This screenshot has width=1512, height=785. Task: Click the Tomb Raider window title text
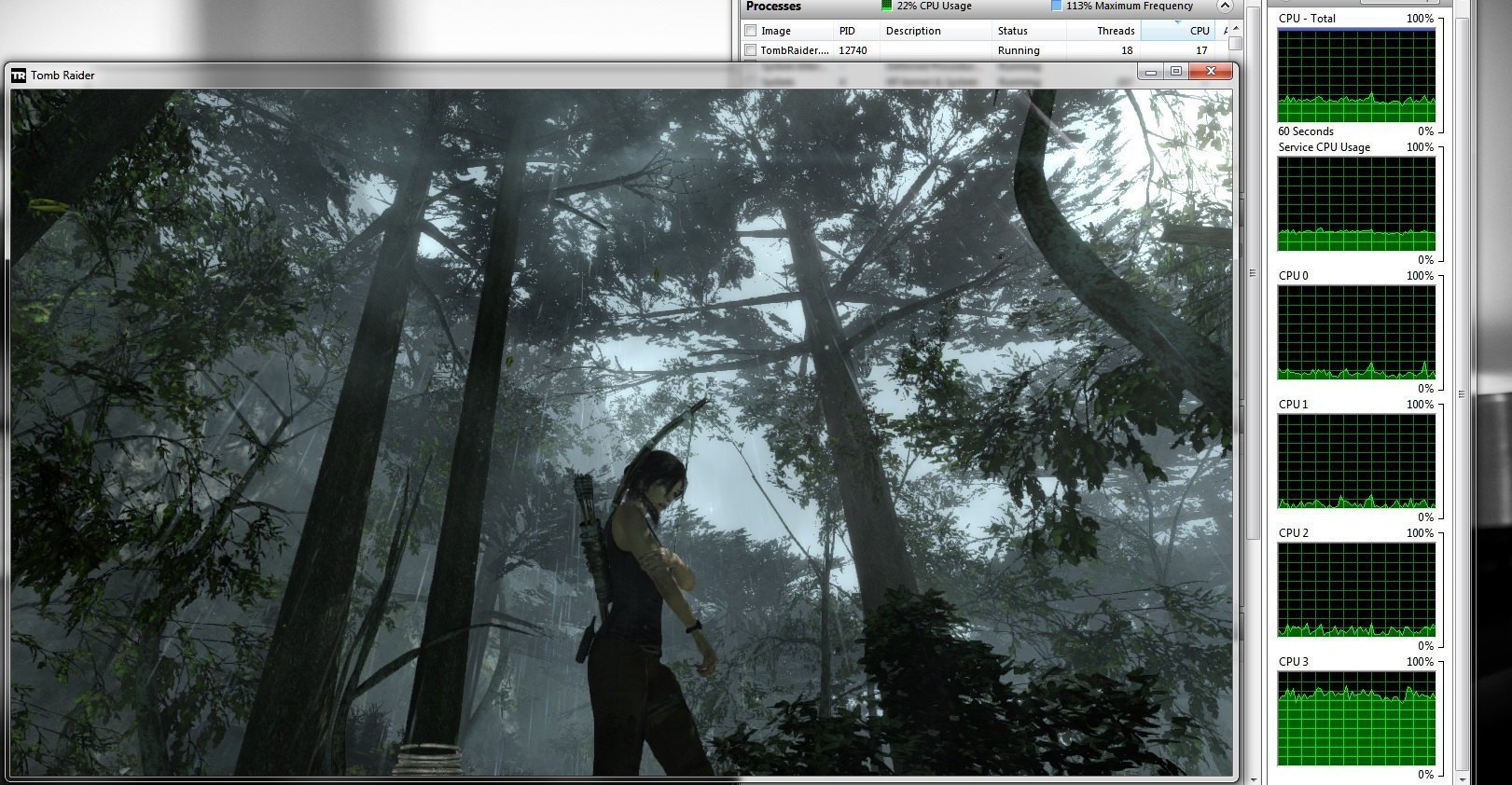[x=62, y=76]
